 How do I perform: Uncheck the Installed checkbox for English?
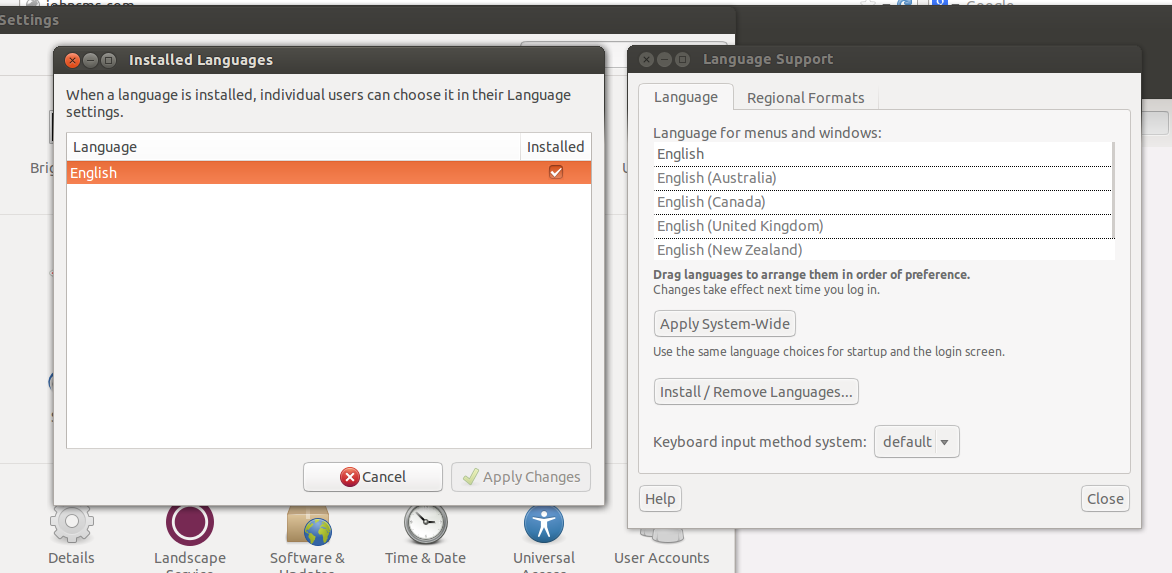556,172
